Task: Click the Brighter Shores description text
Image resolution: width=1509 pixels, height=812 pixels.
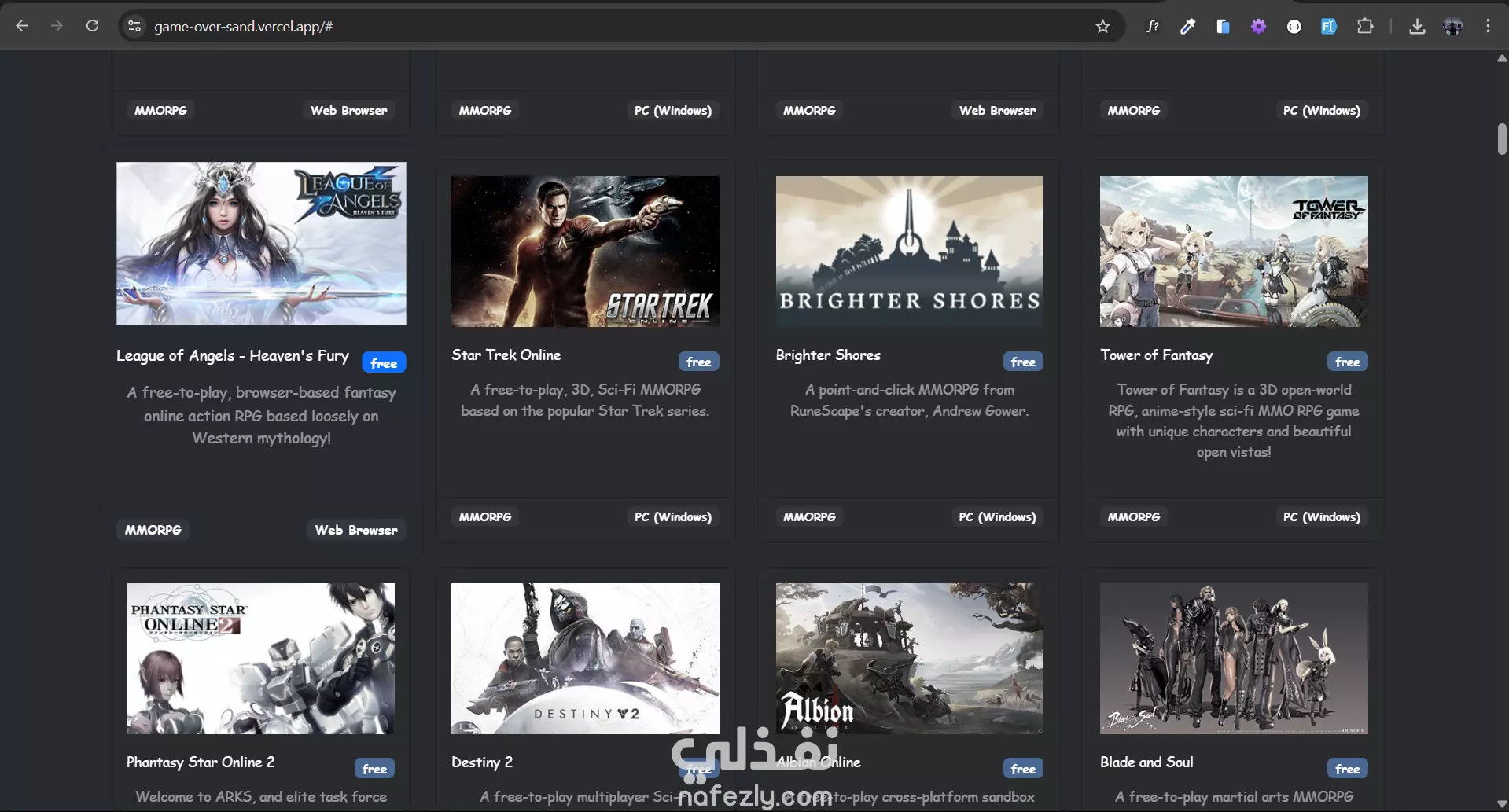Action: (x=910, y=400)
